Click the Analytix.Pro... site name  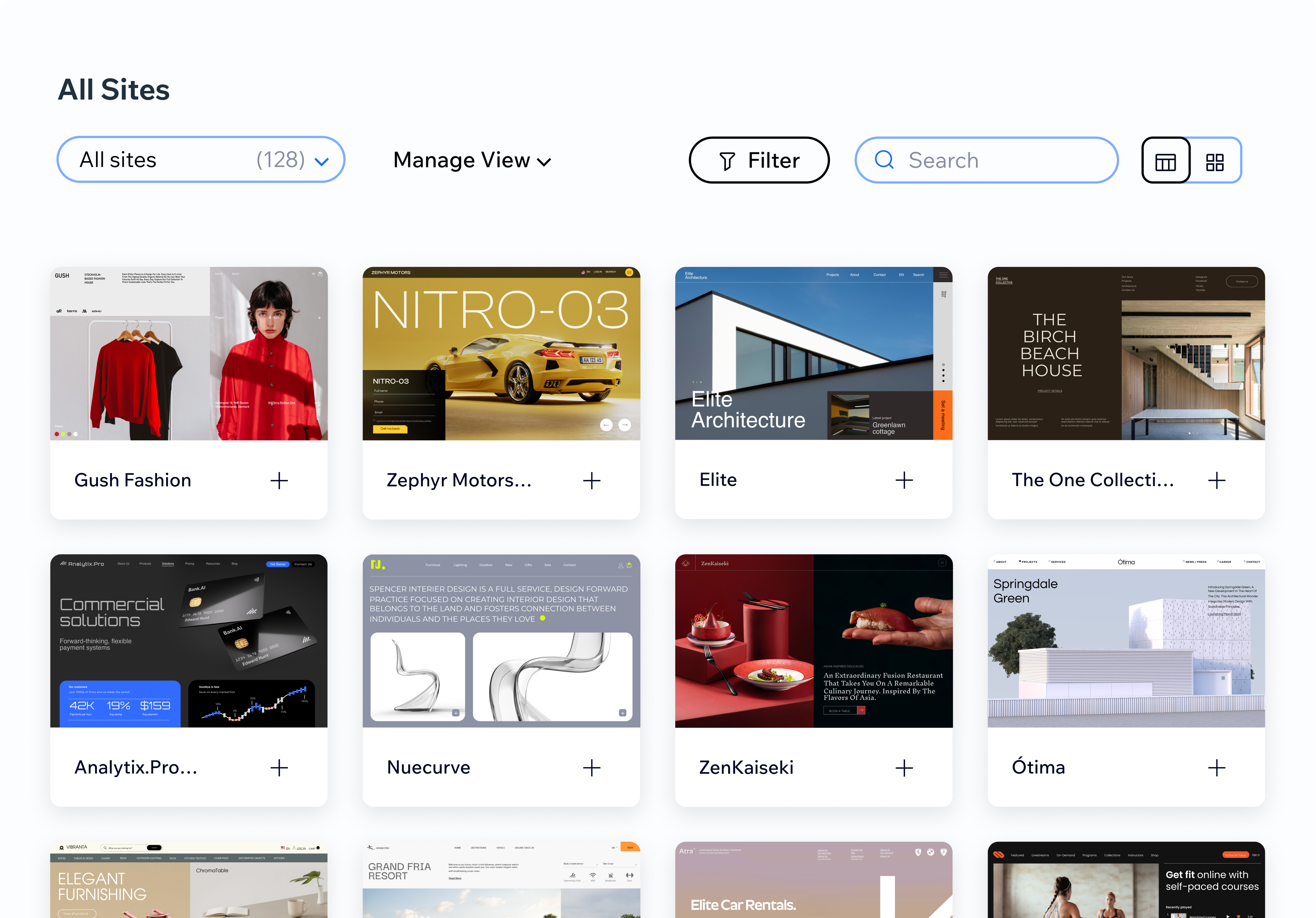136,767
